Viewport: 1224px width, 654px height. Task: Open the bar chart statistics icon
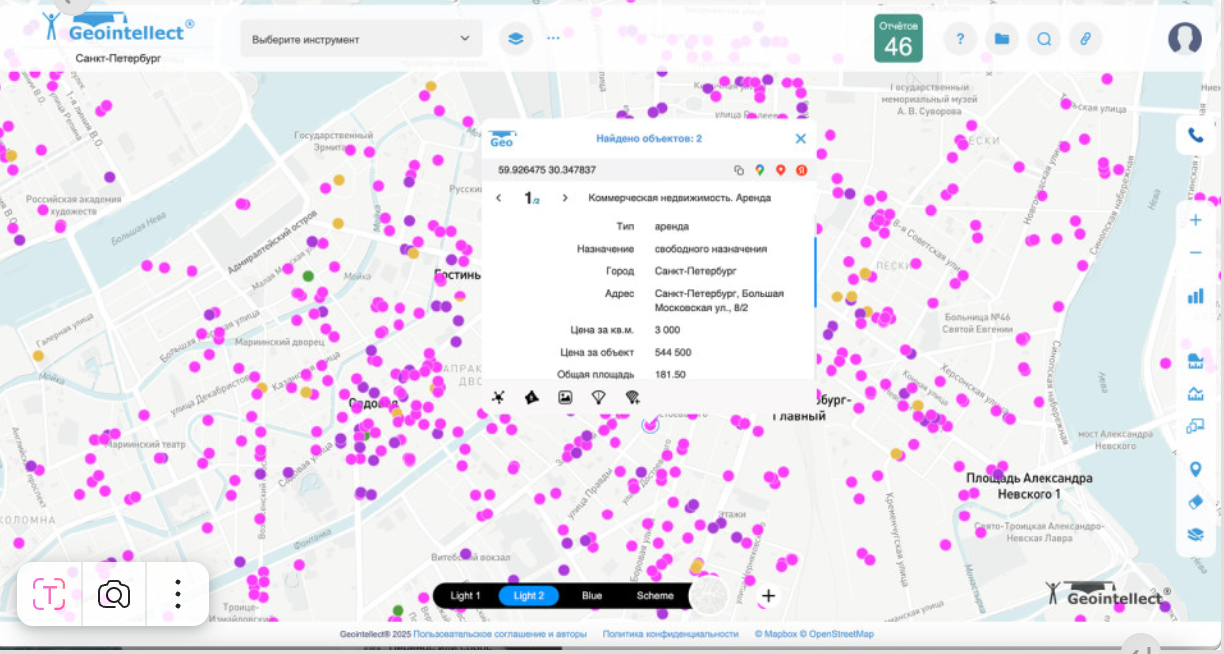click(1195, 296)
